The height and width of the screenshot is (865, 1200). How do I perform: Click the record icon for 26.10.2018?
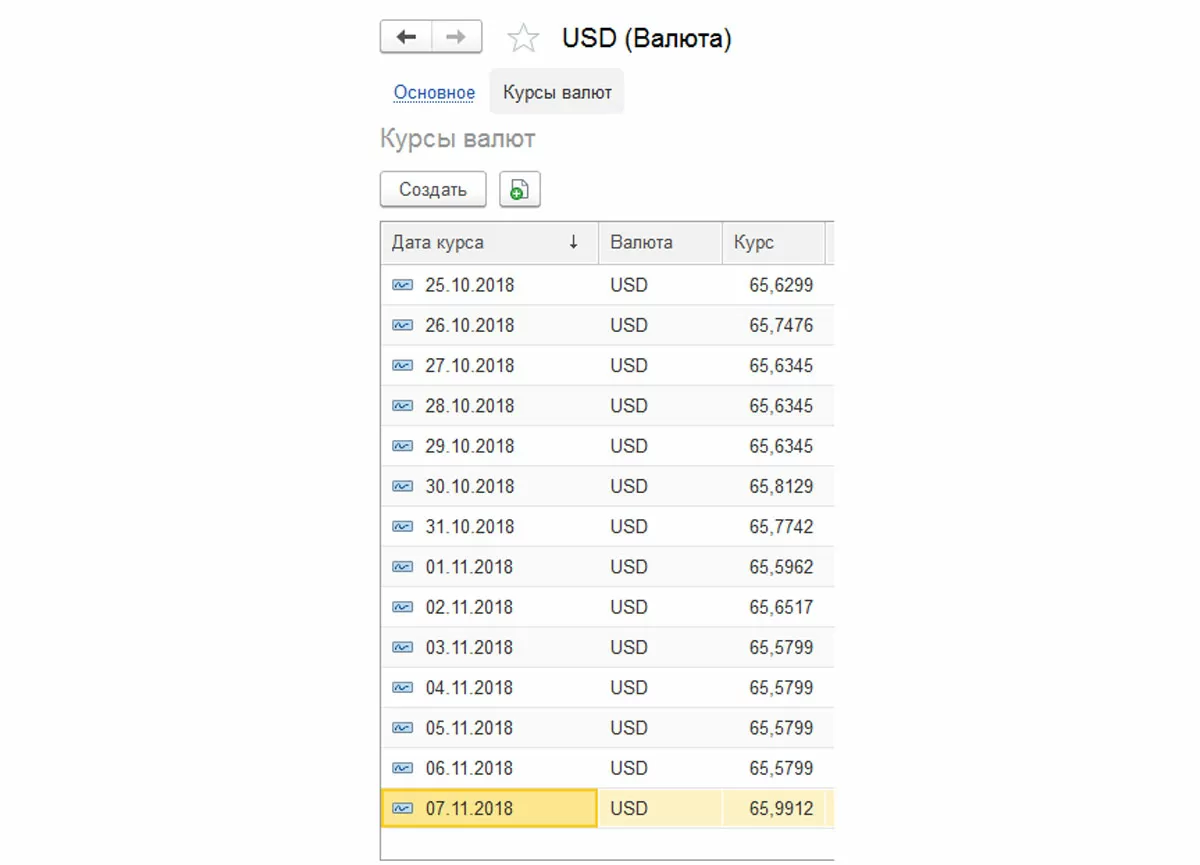[x=402, y=325]
